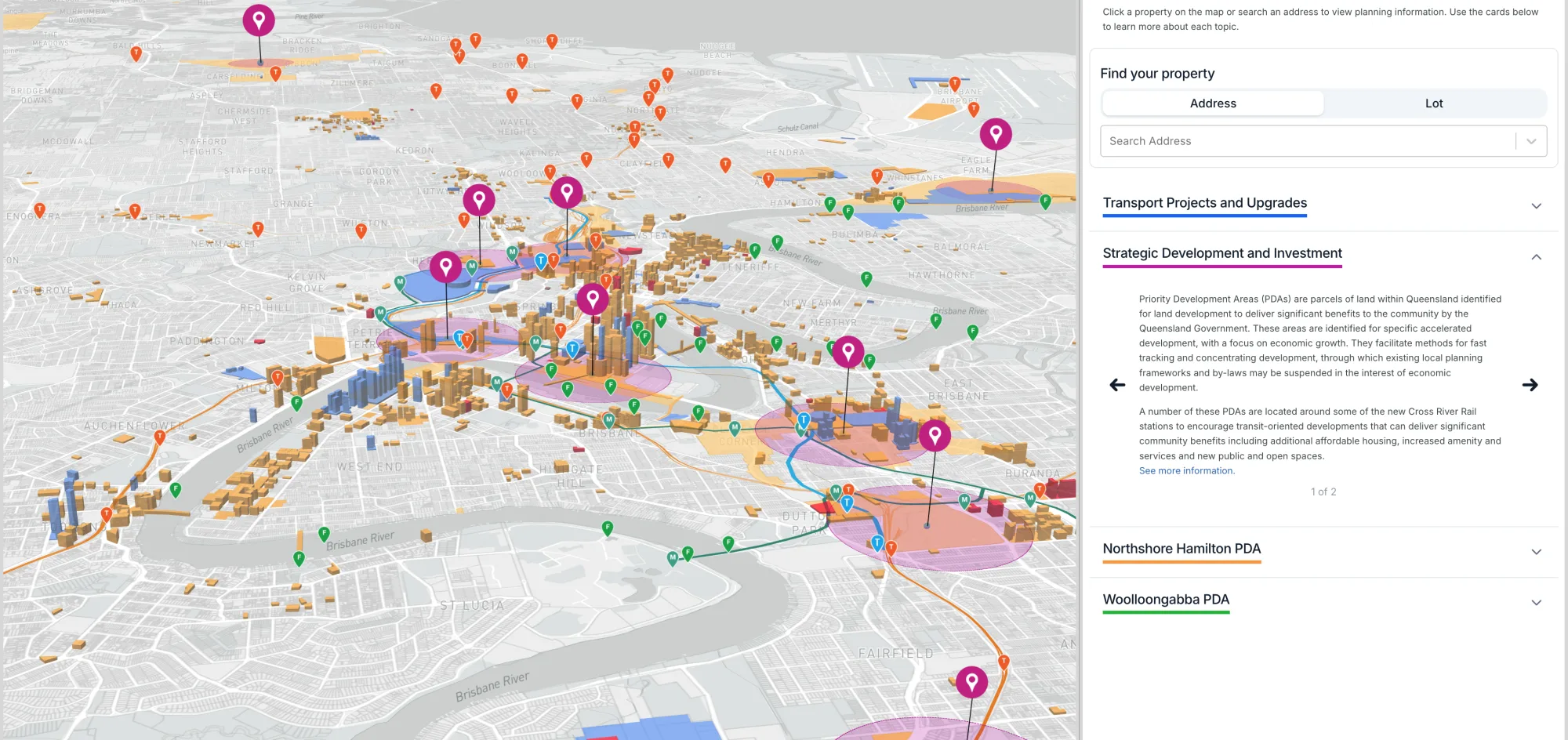Open the See more information link

(1187, 470)
